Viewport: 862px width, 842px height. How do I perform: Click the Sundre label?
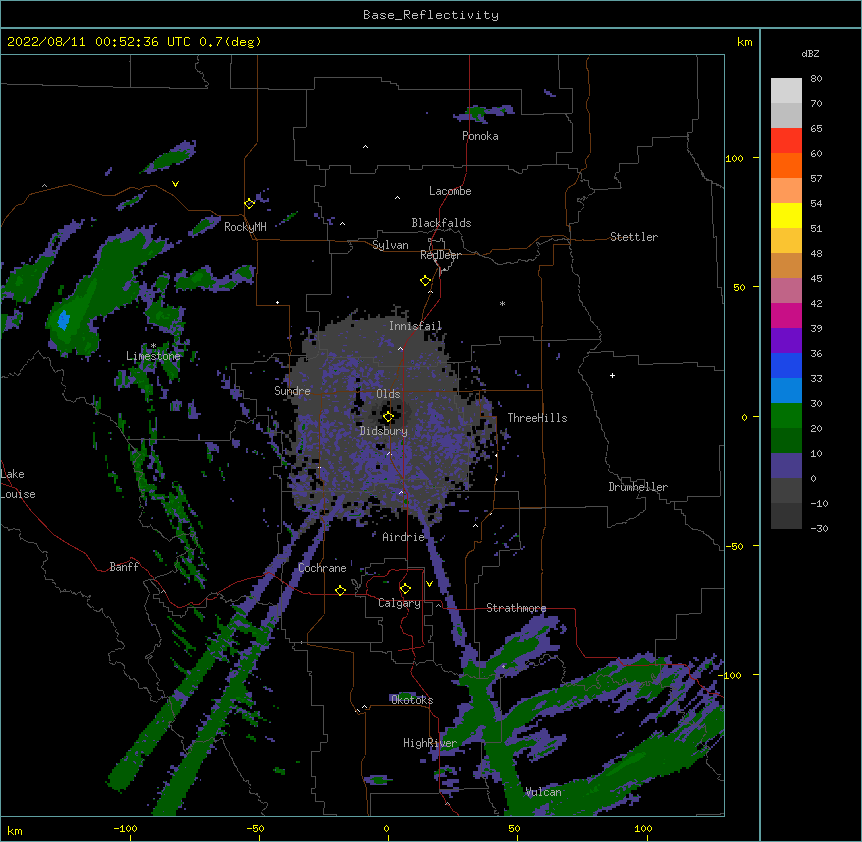(292, 391)
